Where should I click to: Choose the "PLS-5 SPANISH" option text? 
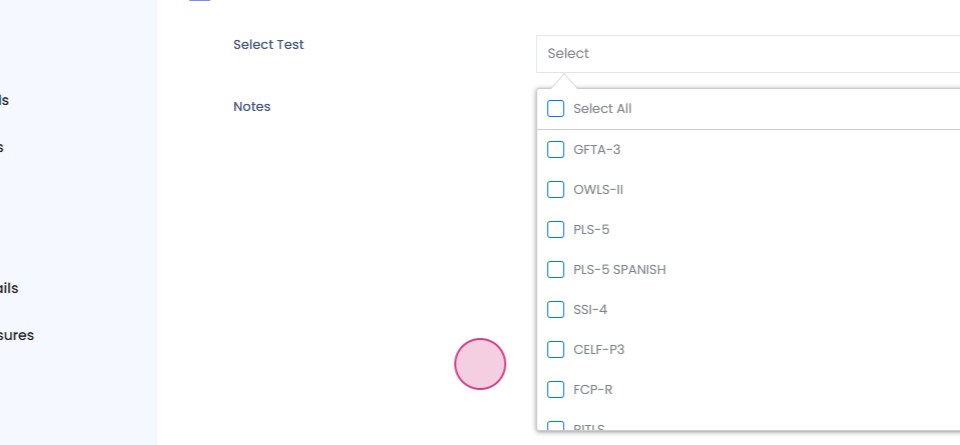tap(619, 269)
